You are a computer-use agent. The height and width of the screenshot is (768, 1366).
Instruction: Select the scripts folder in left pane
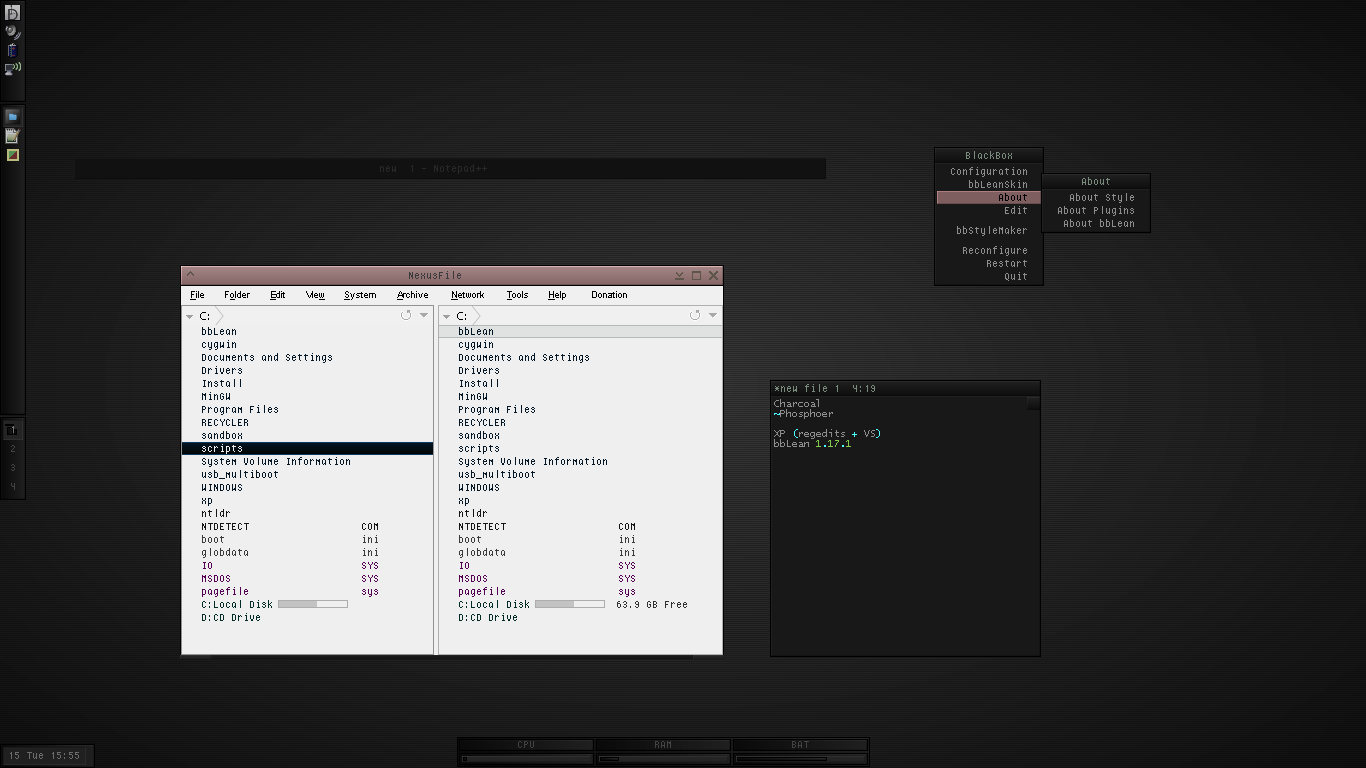308,448
